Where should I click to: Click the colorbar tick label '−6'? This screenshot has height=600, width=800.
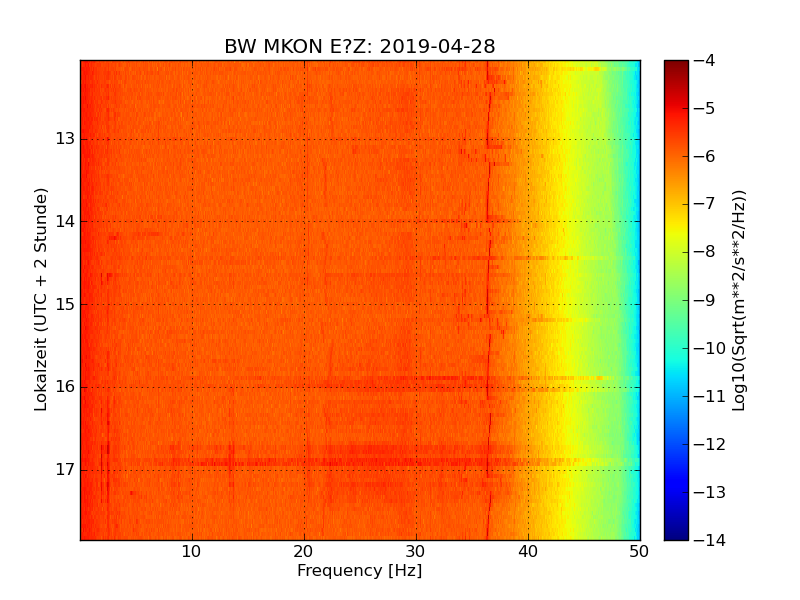coord(705,156)
